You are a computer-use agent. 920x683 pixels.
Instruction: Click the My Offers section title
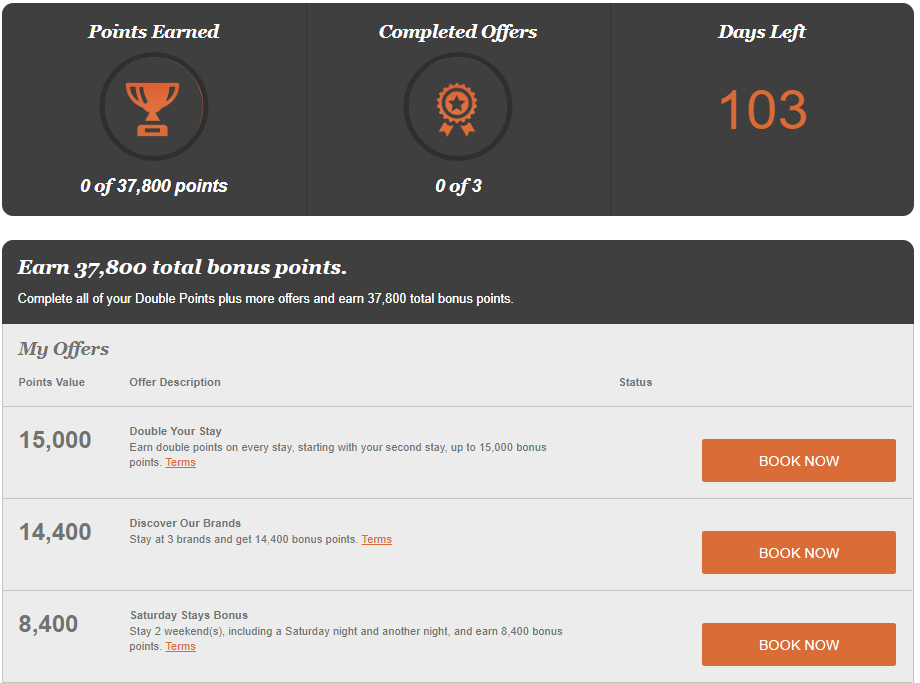pos(63,349)
